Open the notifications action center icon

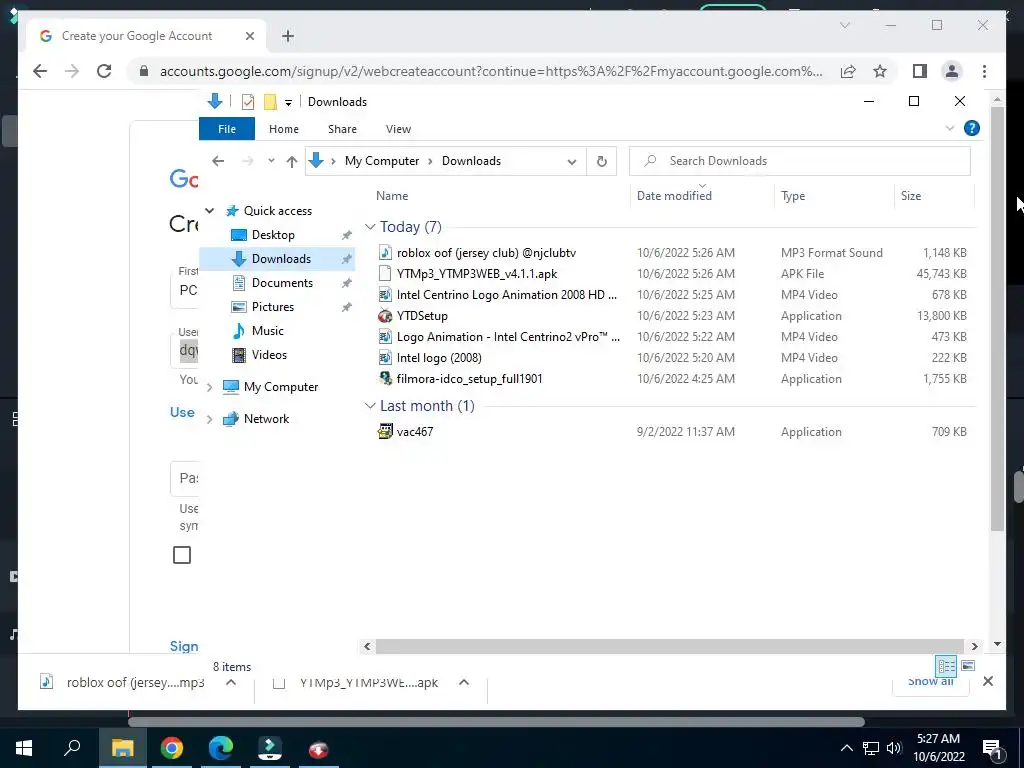993,750
